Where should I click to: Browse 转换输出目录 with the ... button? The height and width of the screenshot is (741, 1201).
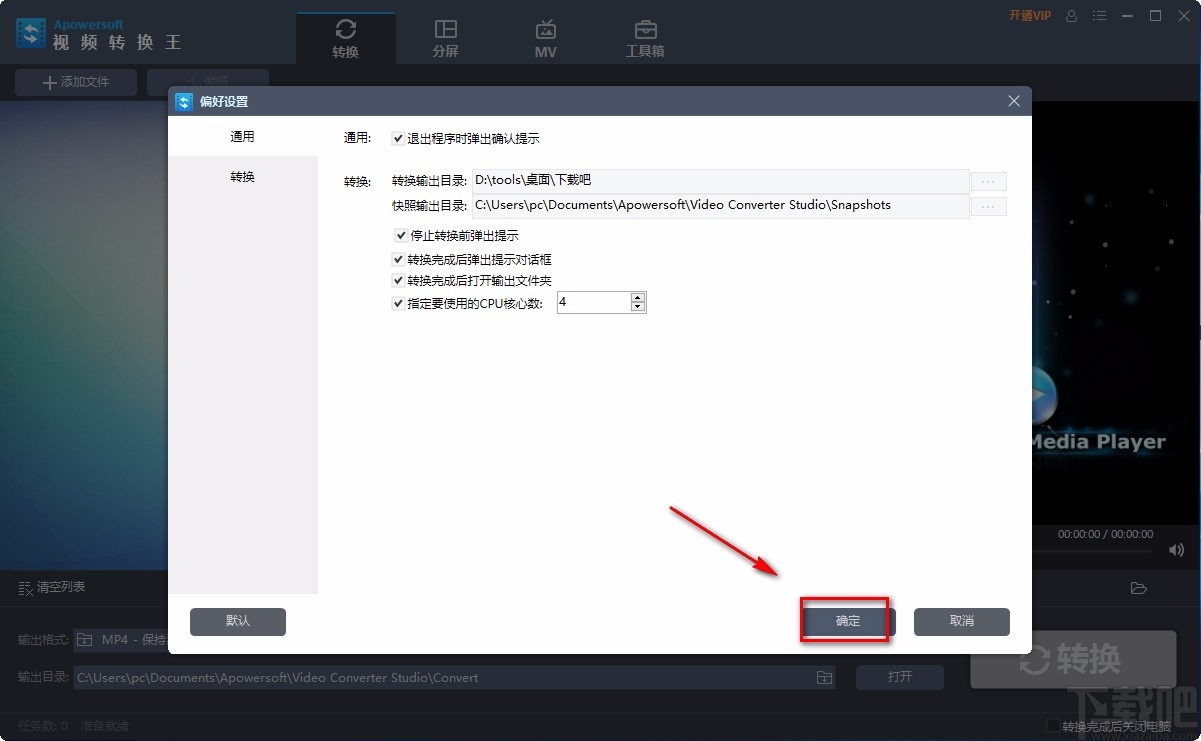pos(988,181)
